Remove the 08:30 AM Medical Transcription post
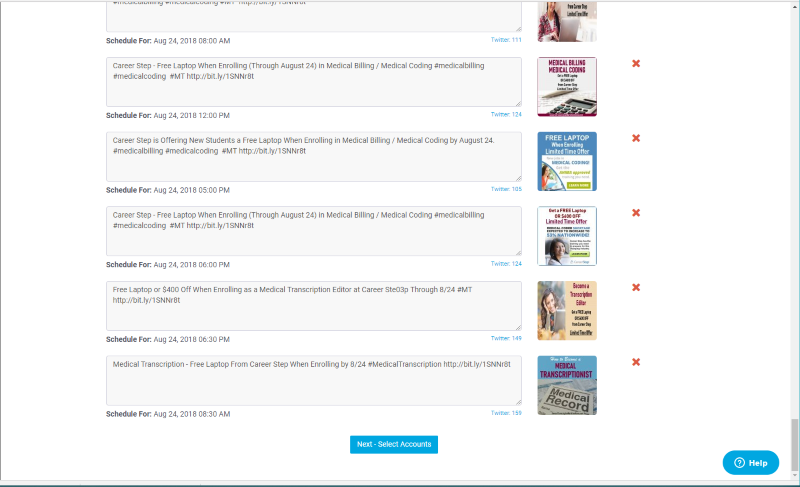Viewport: 800px width, 487px height. (636, 362)
